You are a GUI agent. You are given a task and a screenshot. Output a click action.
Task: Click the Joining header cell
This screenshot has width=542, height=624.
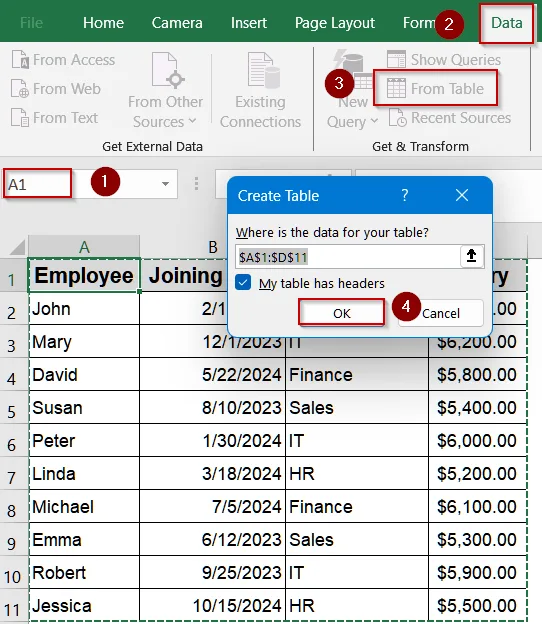point(184,275)
